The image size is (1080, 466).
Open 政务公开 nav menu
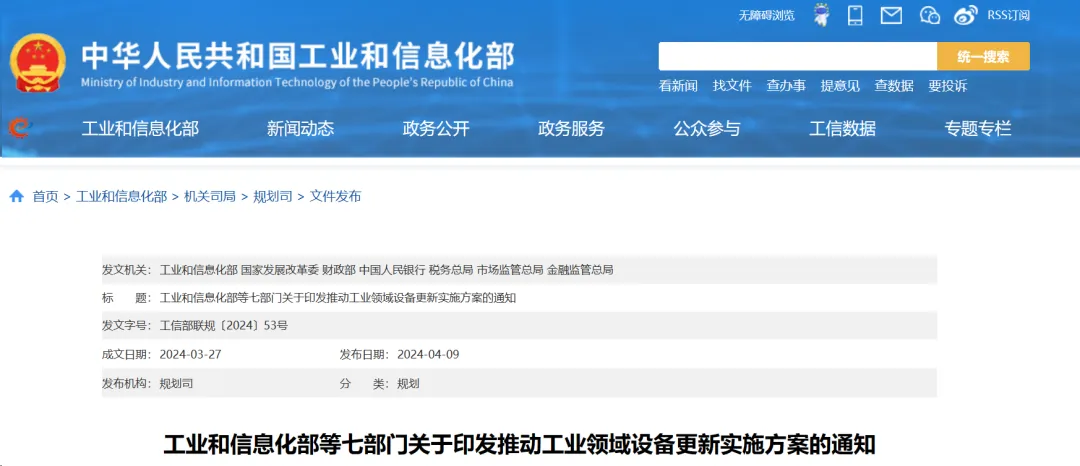point(436,128)
